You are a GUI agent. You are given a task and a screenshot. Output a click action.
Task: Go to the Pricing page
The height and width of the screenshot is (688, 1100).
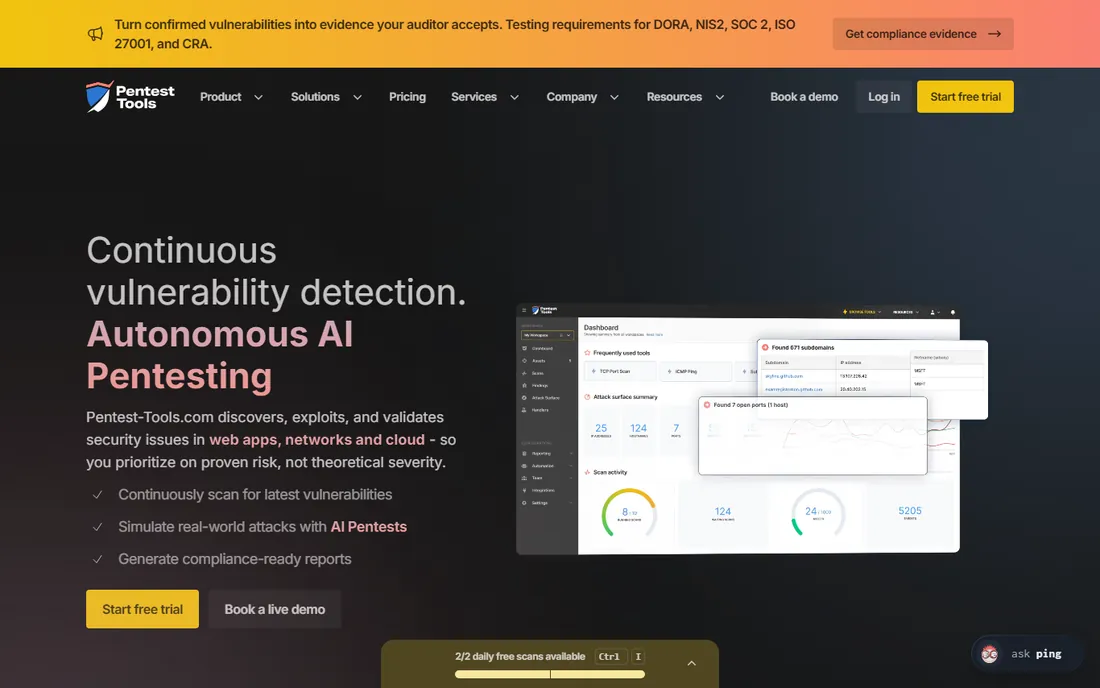[x=407, y=97]
